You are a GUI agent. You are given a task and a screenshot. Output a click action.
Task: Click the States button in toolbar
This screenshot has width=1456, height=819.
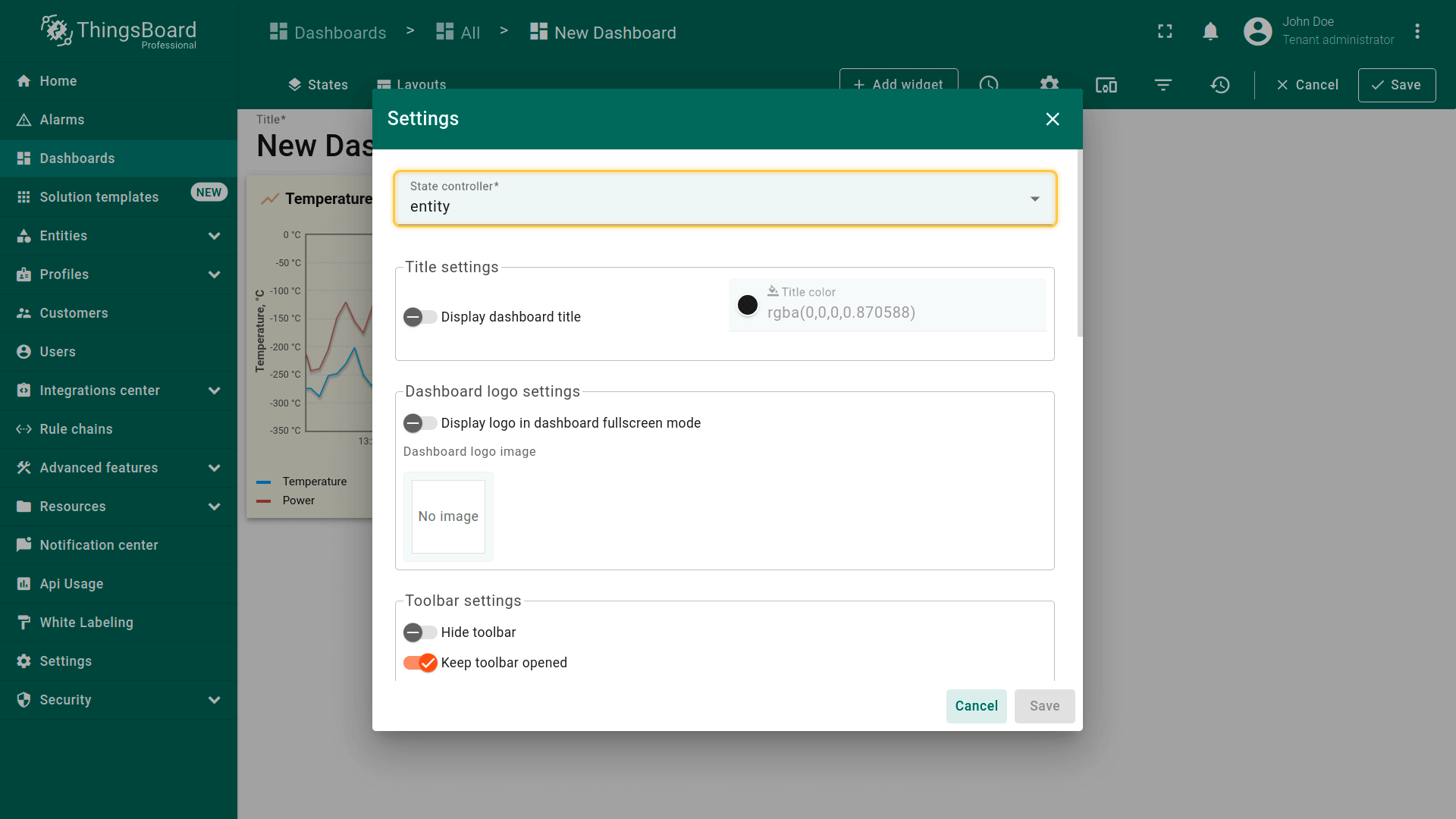point(318,85)
